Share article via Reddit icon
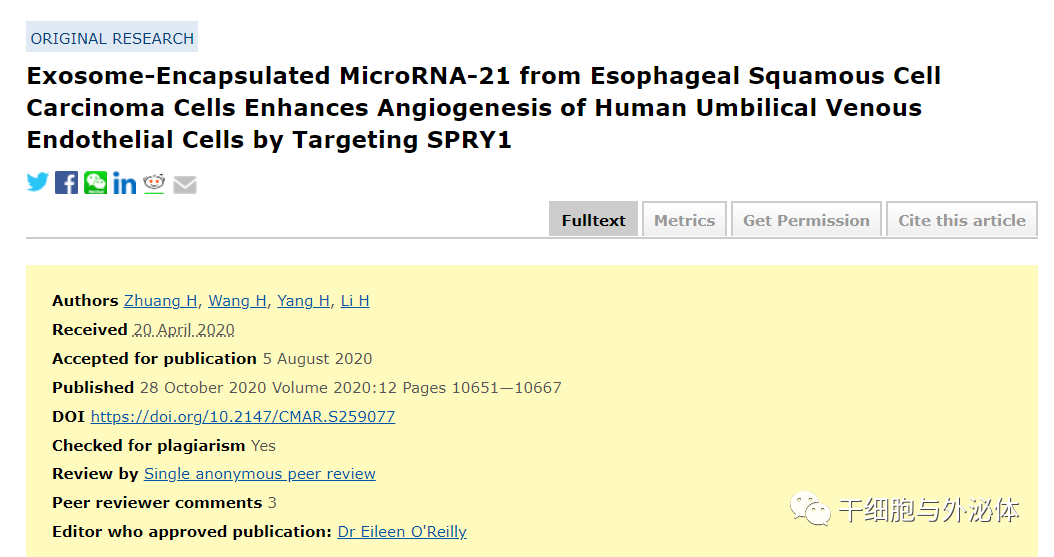The image size is (1054, 557). click(154, 183)
